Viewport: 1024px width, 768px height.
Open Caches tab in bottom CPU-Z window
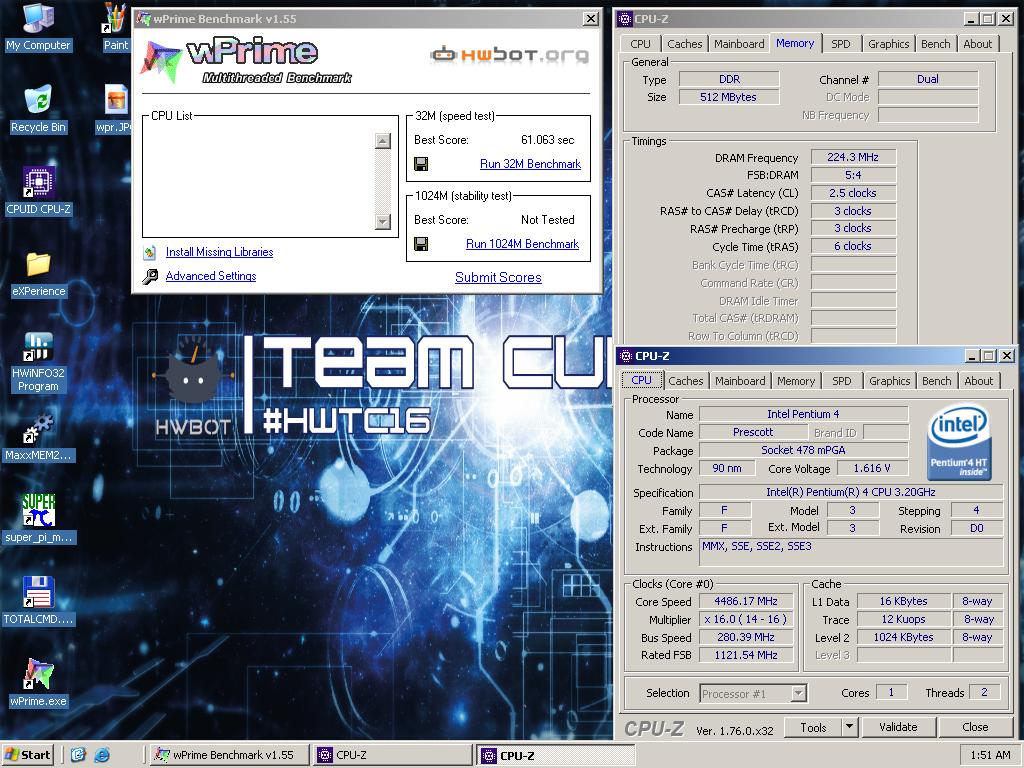(x=686, y=381)
